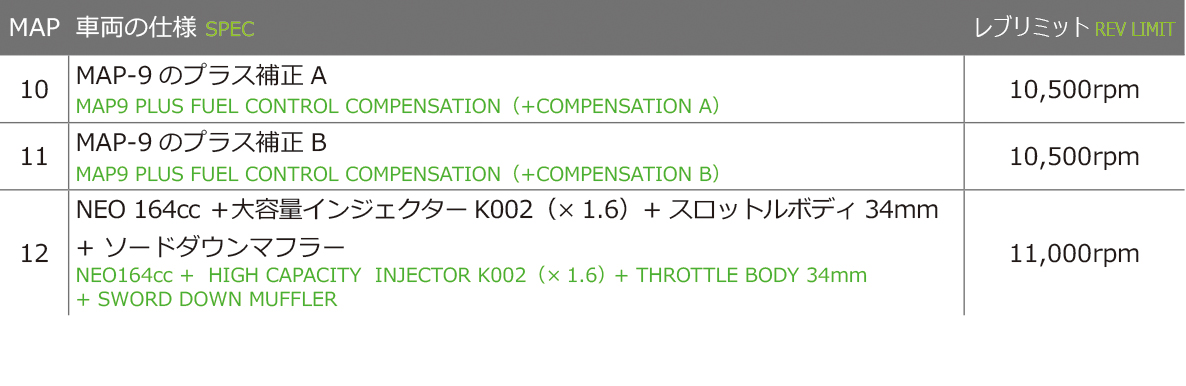
Task: Click English text ending in +COMPENSATION A
Action: (x=397, y=106)
